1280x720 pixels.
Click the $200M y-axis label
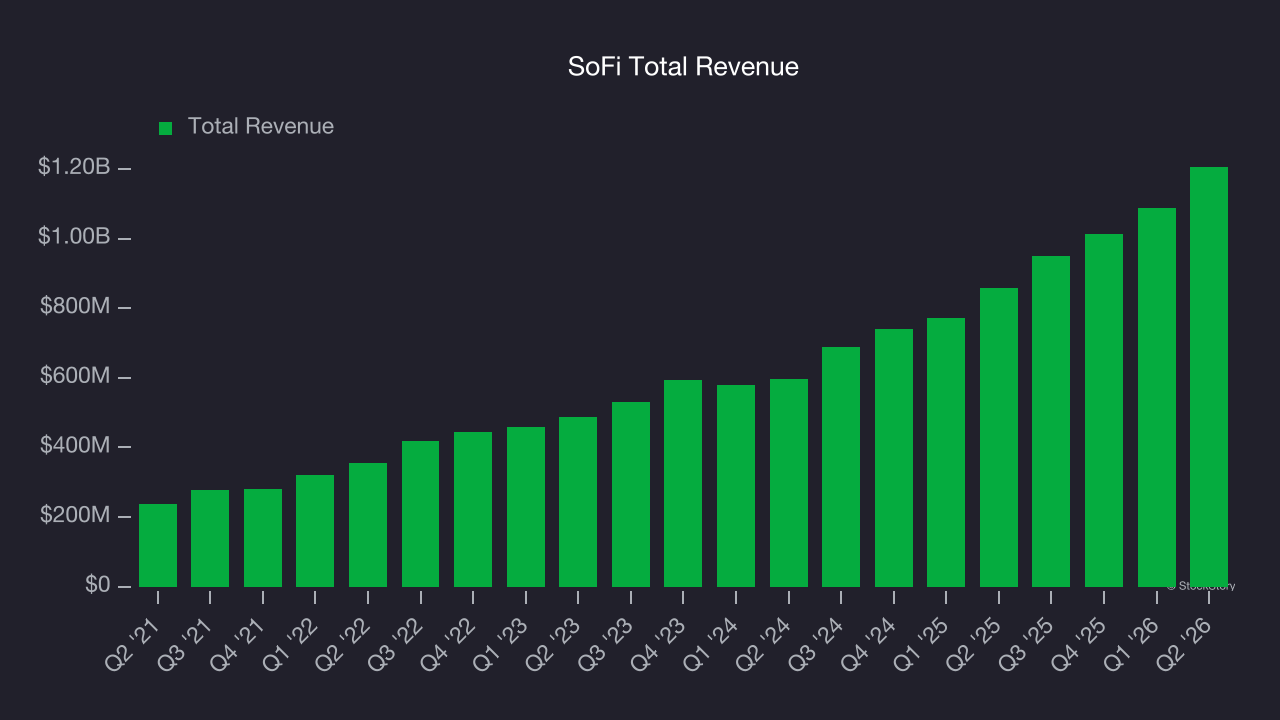tap(75, 516)
